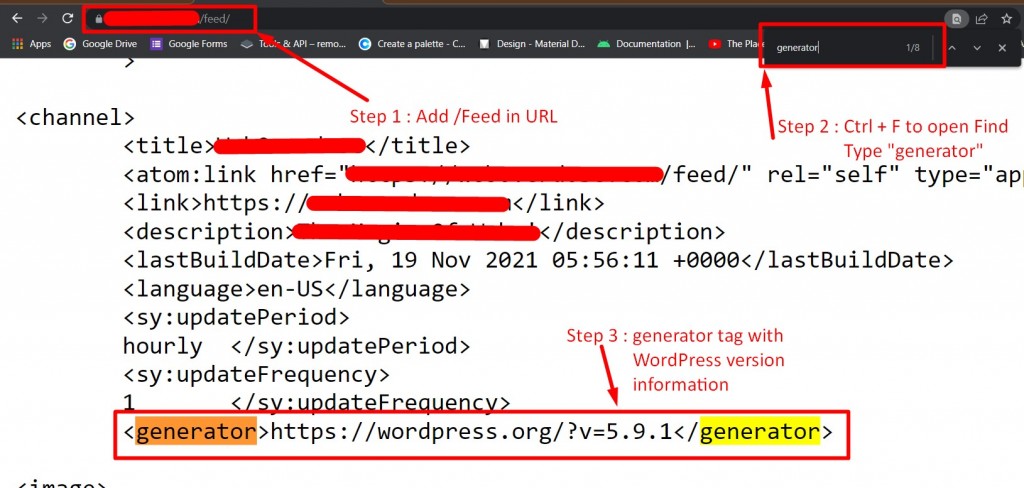Screen dimensions: 1024x488
Task: Reload the page with the refresh icon
Action: tap(67, 18)
